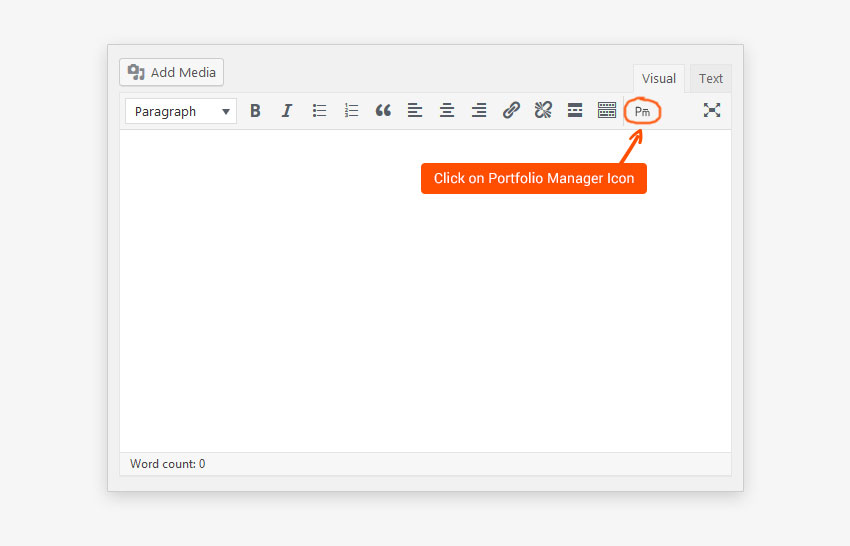Center align the text
Viewport: 850px width, 546px height.
[447, 111]
